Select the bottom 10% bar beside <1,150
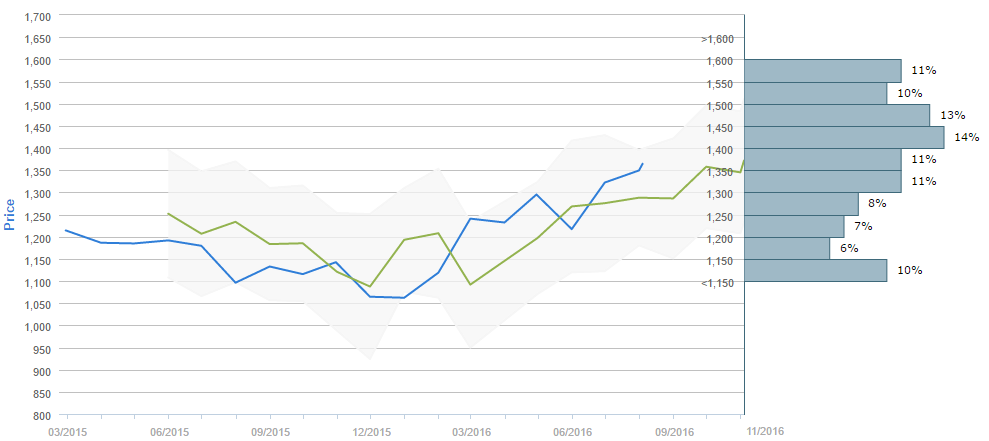The height and width of the screenshot is (441, 989). click(816, 270)
